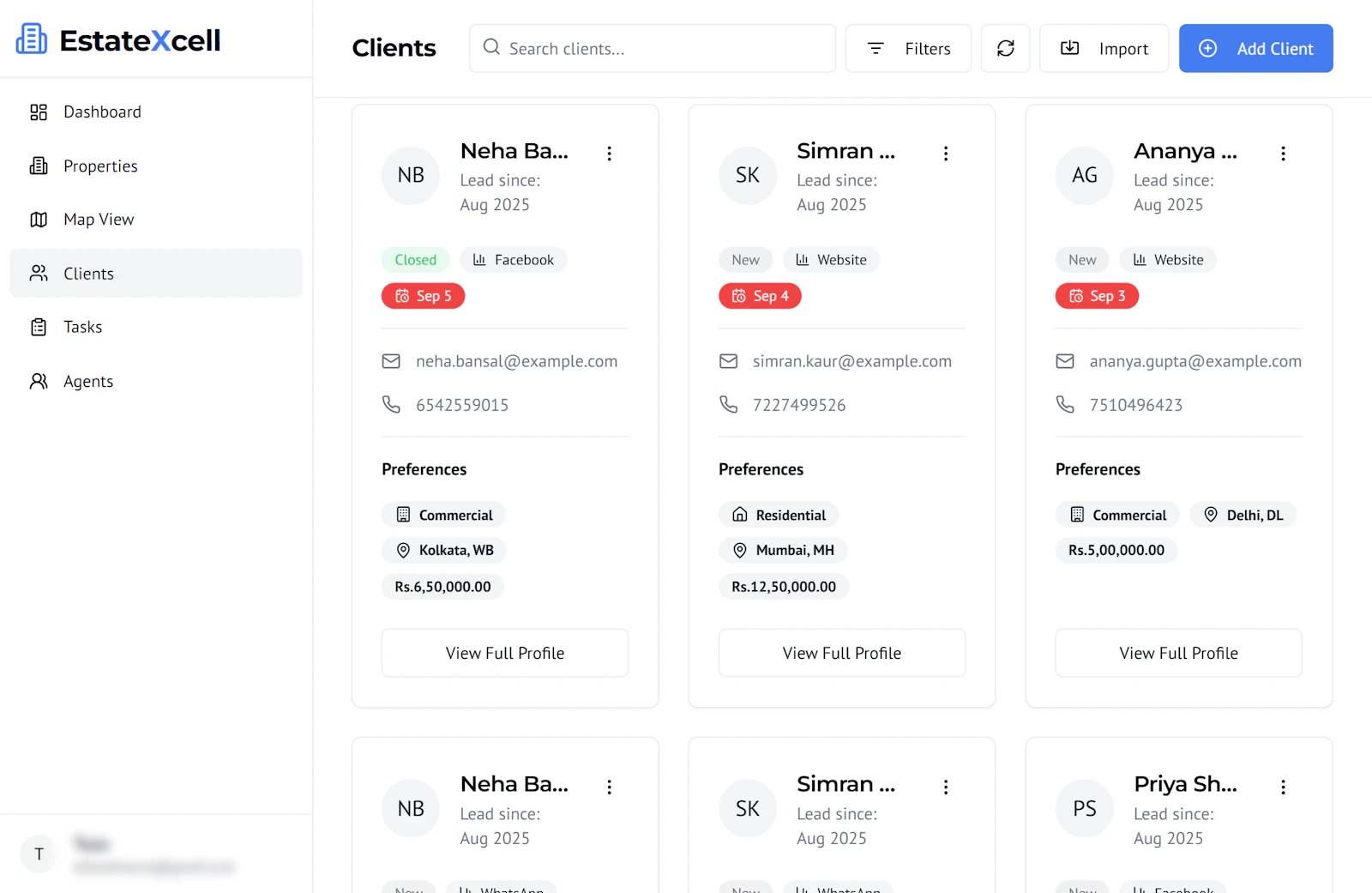View Full Profile of Simran Kaur
Viewport: 1372px width, 893px height.
click(x=842, y=653)
